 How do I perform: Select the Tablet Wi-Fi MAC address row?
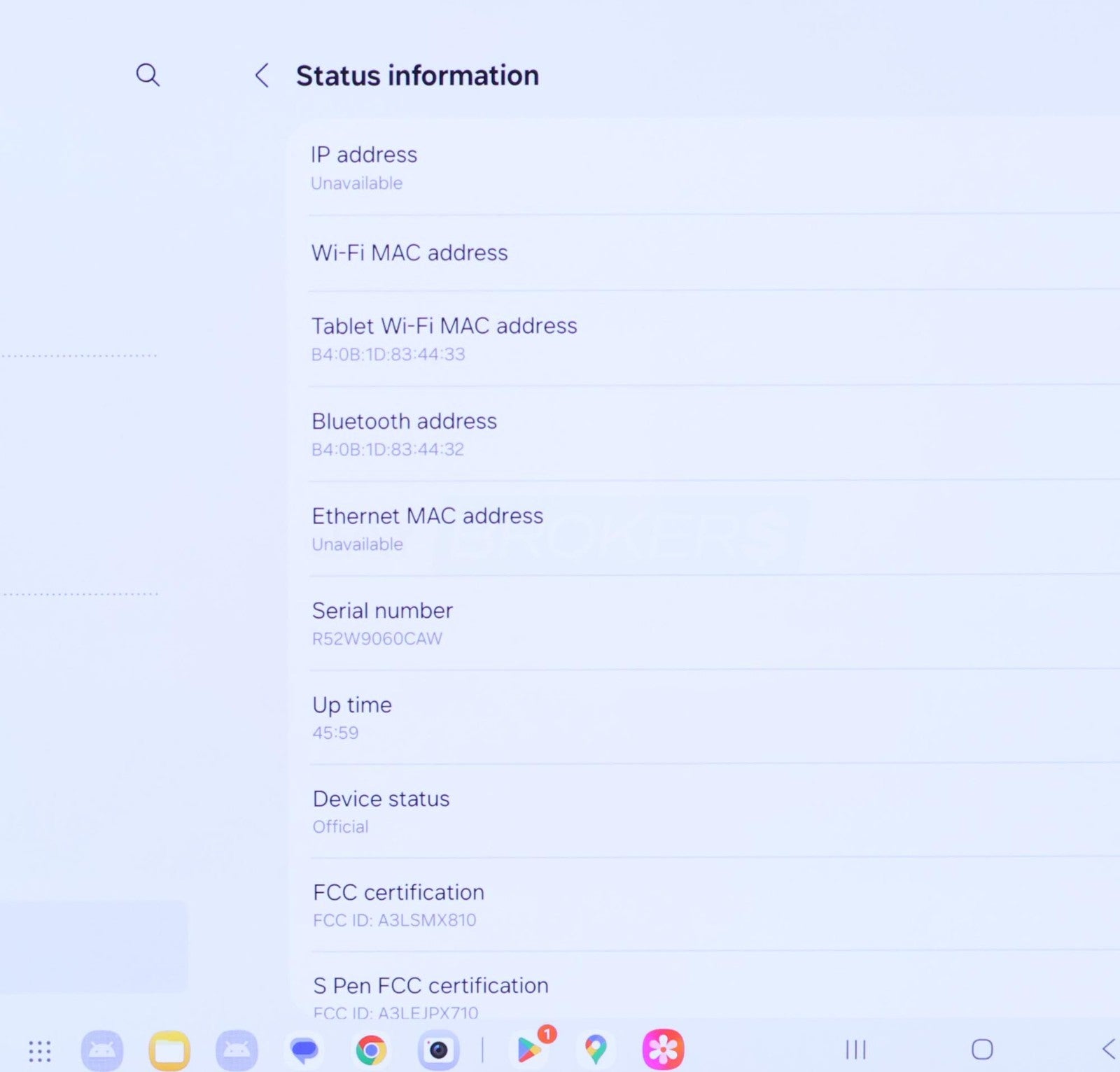tap(700, 339)
